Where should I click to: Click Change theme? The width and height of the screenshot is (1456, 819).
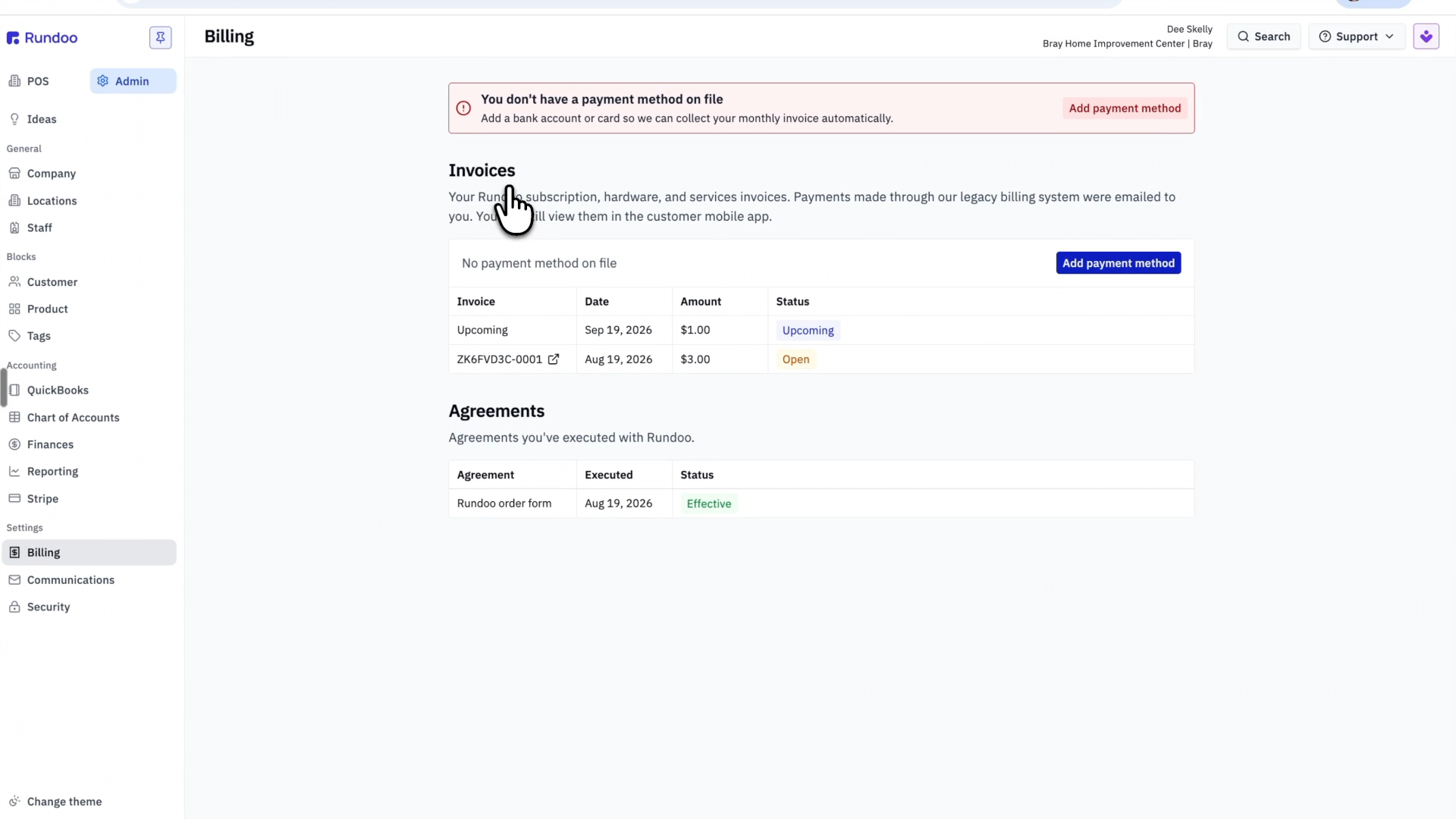click(x=64, y=802)
